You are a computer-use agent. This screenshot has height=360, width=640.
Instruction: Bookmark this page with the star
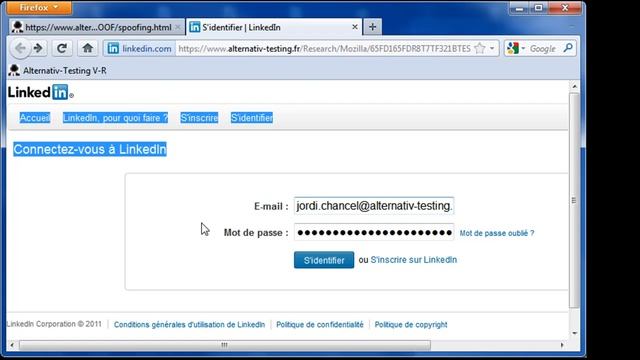480,49
